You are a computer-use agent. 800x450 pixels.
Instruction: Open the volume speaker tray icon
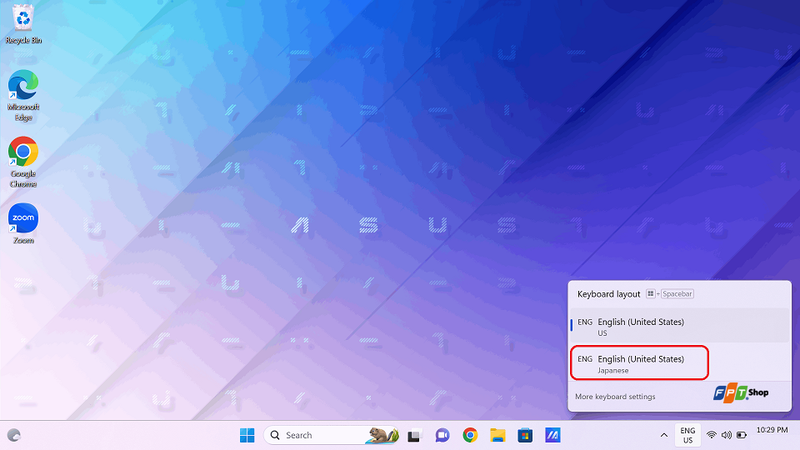(727, 435)
